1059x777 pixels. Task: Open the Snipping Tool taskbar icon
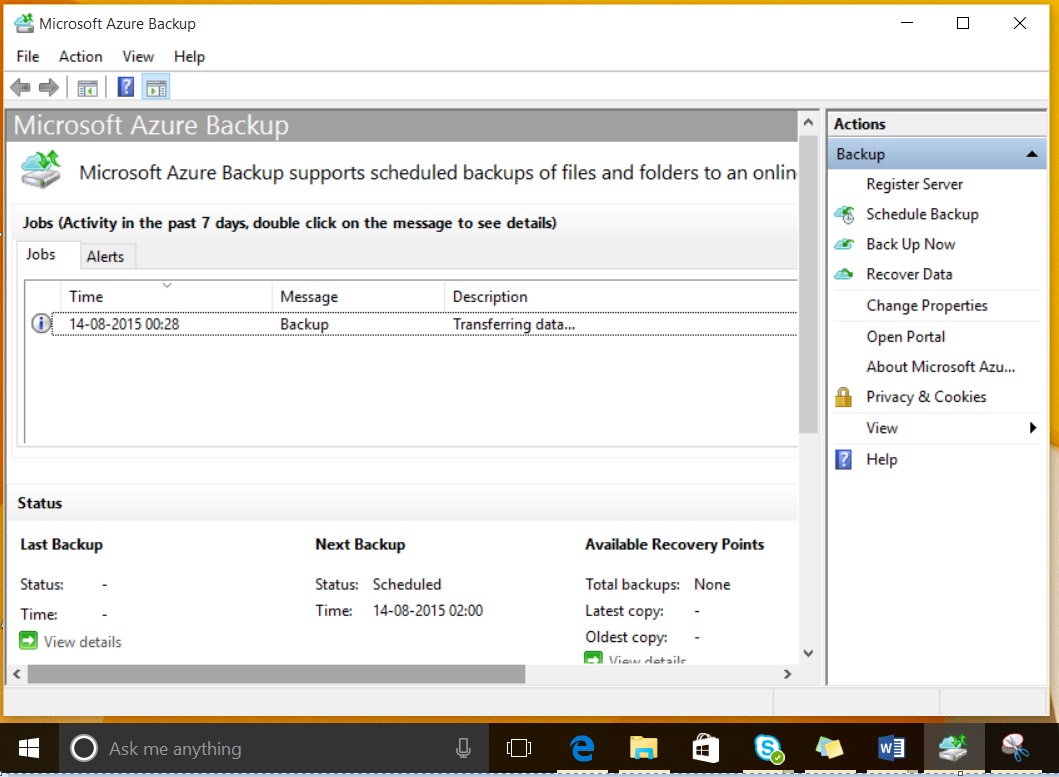click(x=1015, y=748)
